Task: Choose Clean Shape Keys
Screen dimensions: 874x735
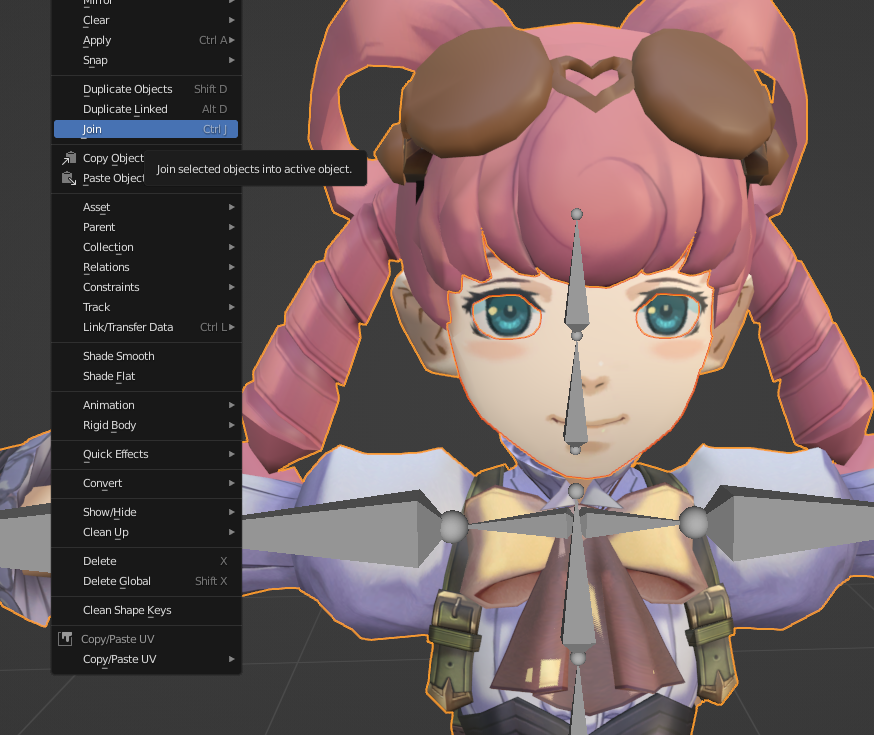Action: click(x=146, y=611)
